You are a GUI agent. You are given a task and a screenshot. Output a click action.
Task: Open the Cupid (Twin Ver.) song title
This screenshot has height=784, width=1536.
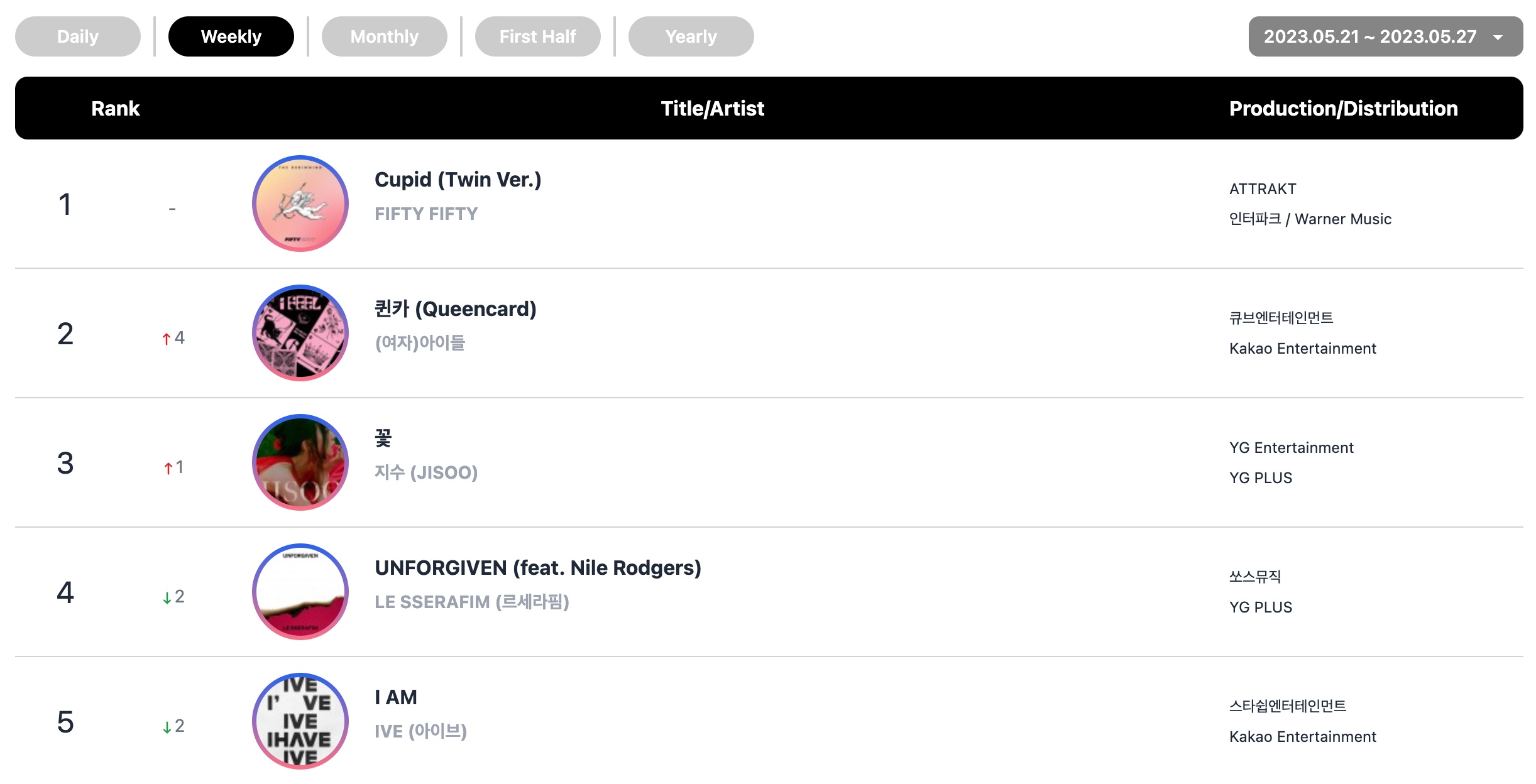tap(458, 180)
